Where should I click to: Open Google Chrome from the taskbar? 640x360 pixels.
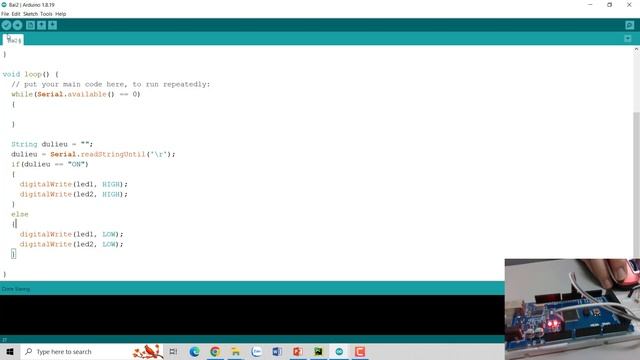point(215,351)
